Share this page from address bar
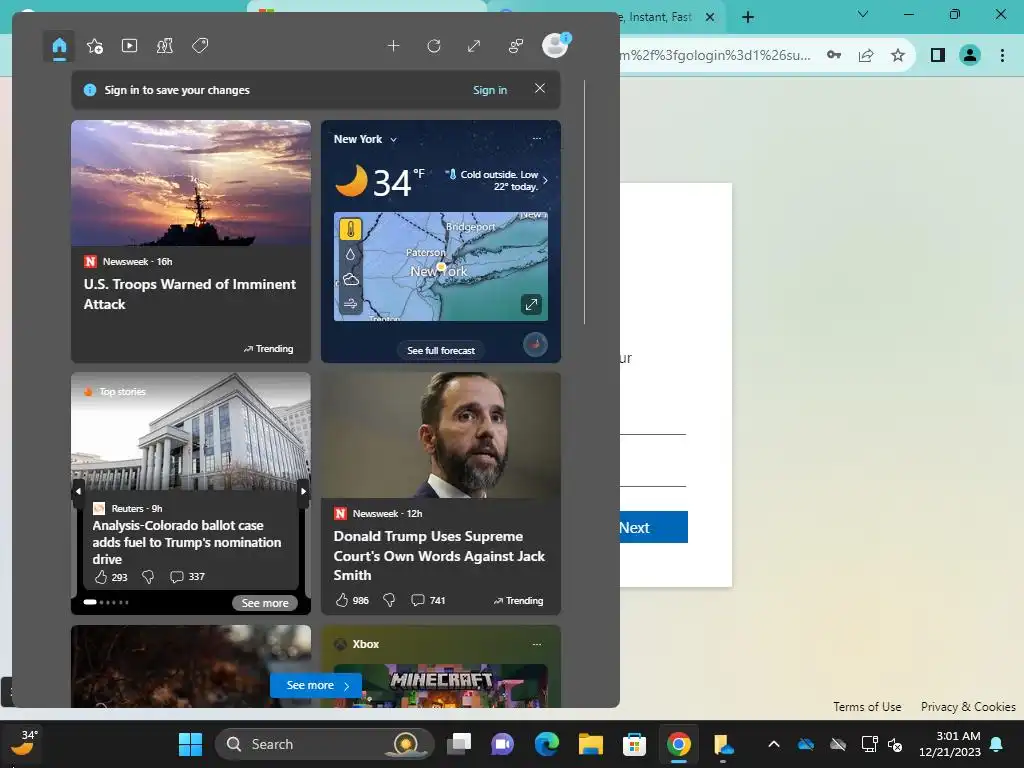Image resolution: width=1024 pixels, height=768 pixels. pyautogui.click(x=866, y=55)
